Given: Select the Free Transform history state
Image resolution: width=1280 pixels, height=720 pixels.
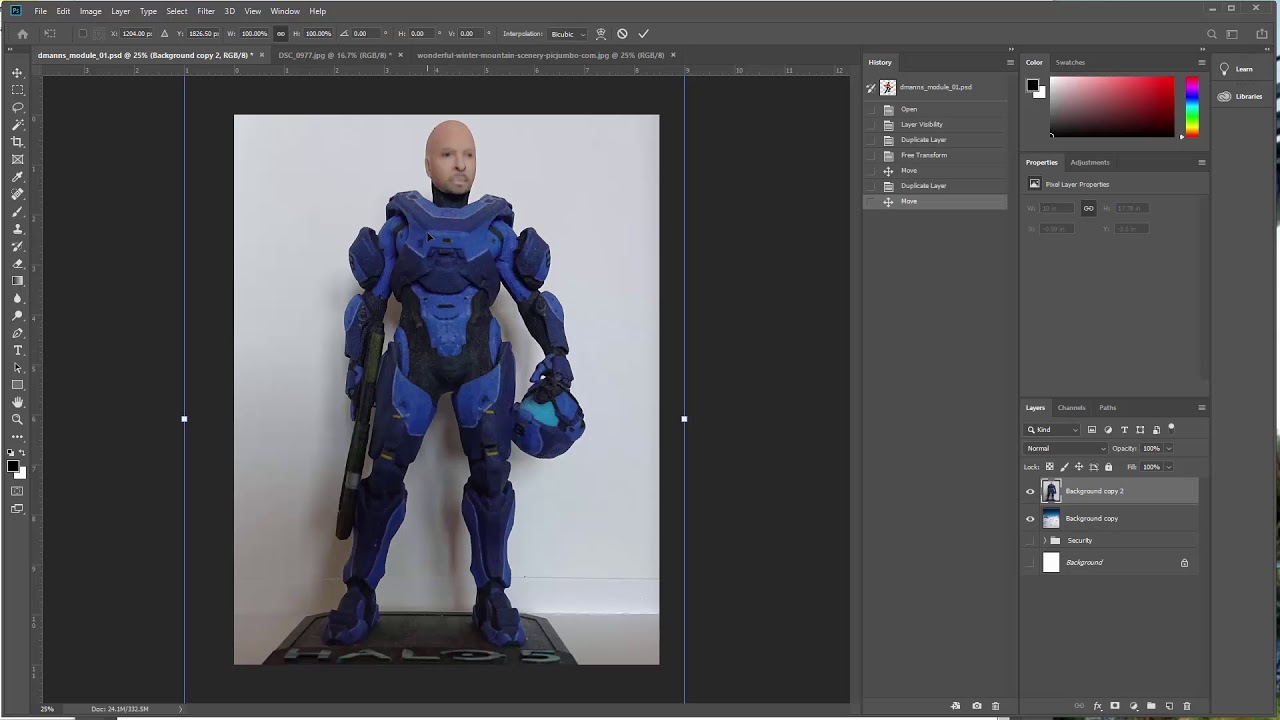Looking at the screenshot, I should (936, 155).
